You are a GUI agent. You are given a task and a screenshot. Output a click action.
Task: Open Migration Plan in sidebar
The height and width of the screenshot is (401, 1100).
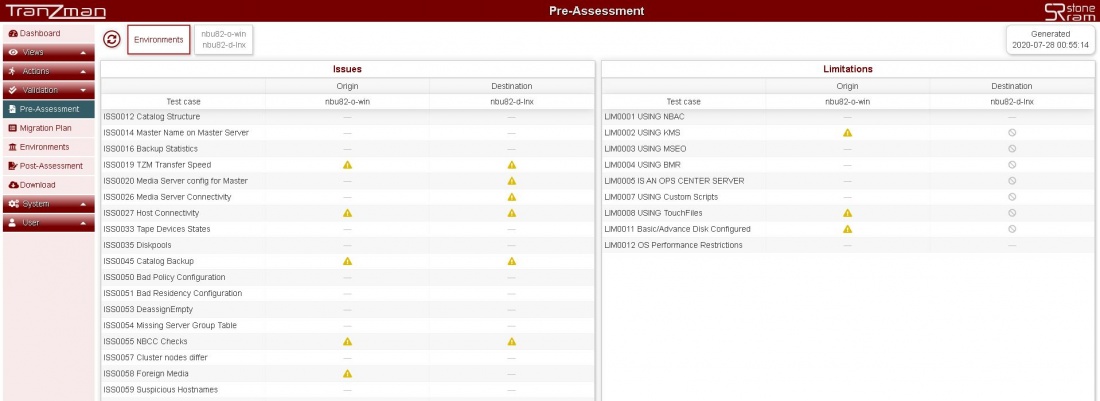[x=45, y=128]
